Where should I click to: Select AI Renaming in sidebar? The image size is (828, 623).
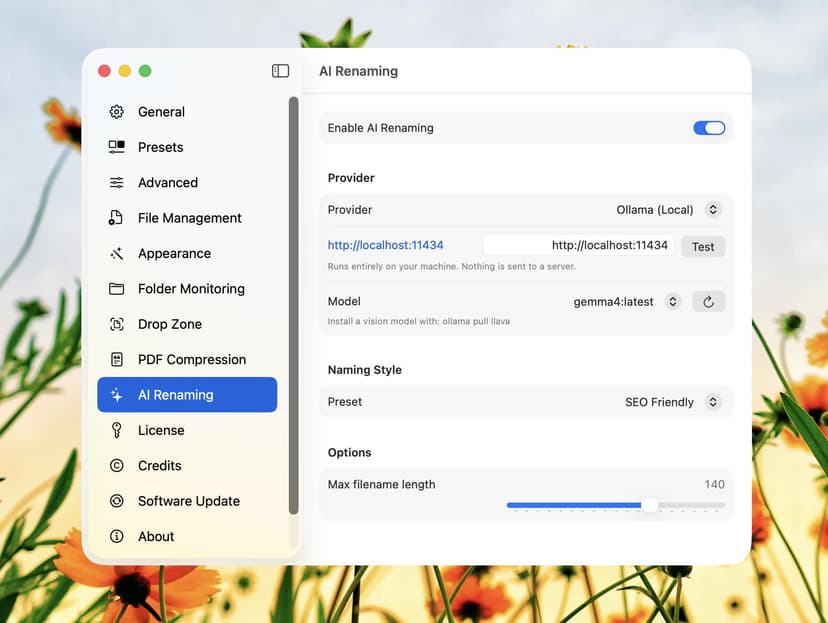pos(187,395)
